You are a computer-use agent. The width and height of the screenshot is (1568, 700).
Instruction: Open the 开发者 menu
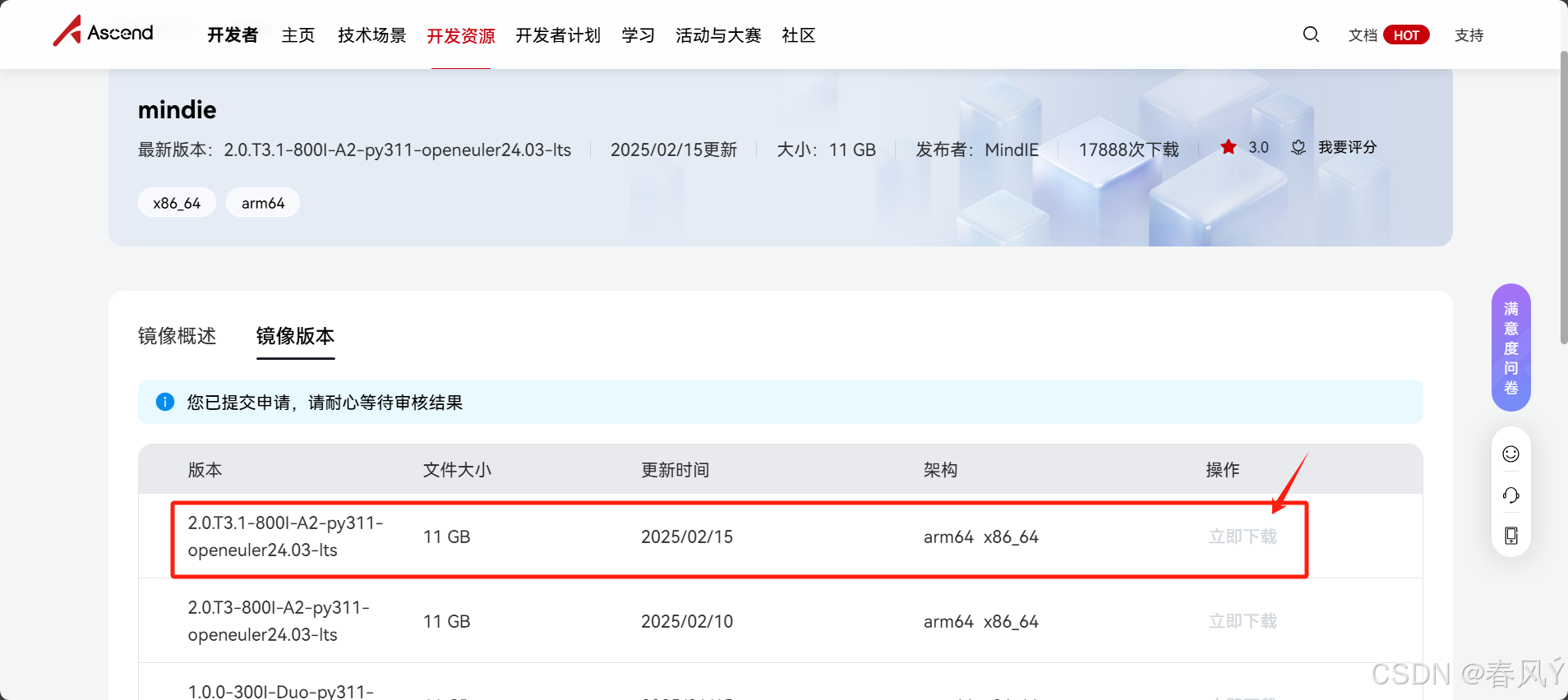[233, 35]
